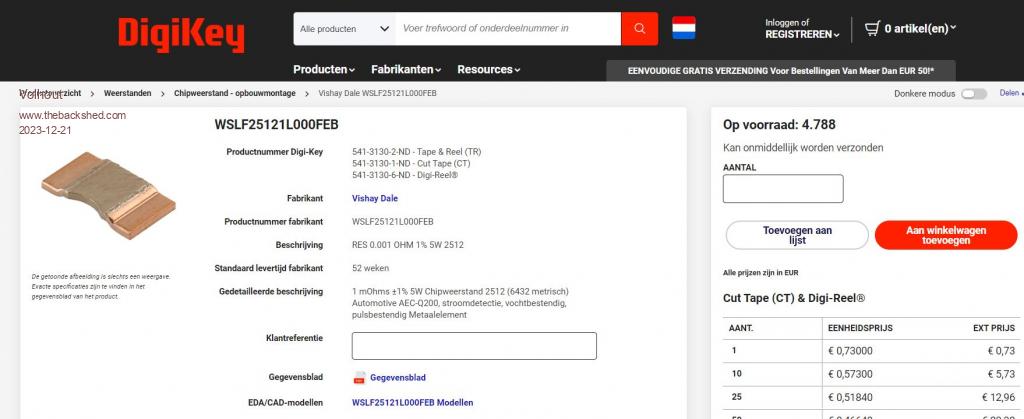This screenshot has height=419, width=1024.
Task: Open the shopping cart icon
Action: 872,28
